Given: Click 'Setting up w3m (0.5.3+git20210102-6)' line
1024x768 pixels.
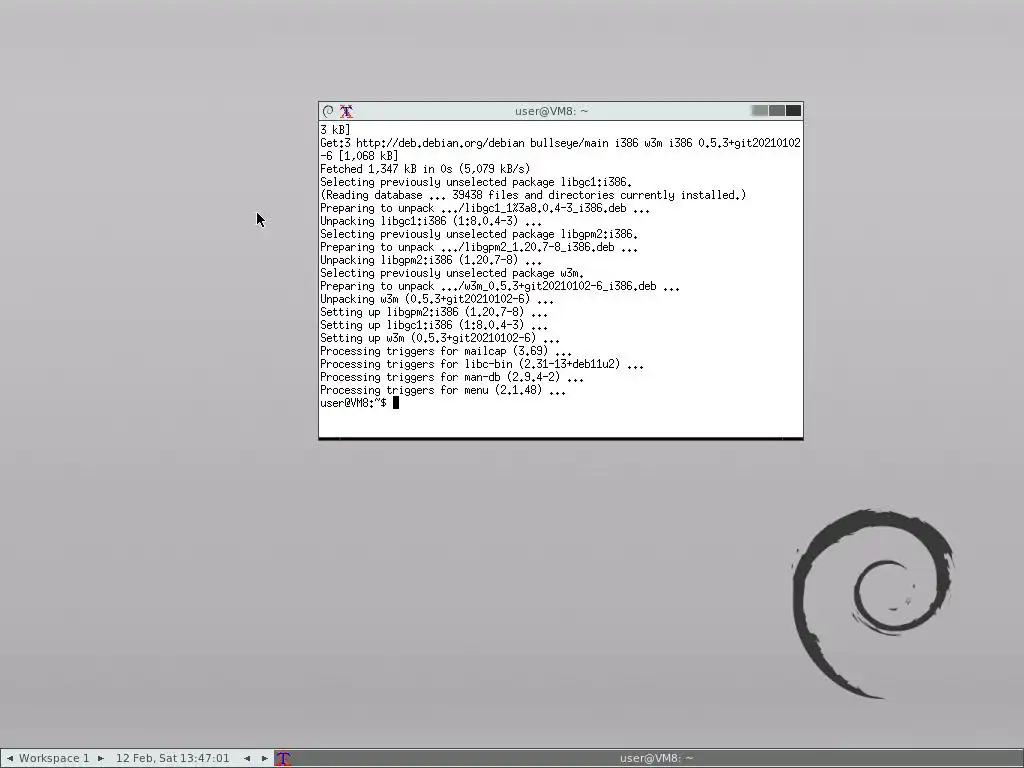Looking at the screenshot, I should [440, 339].
